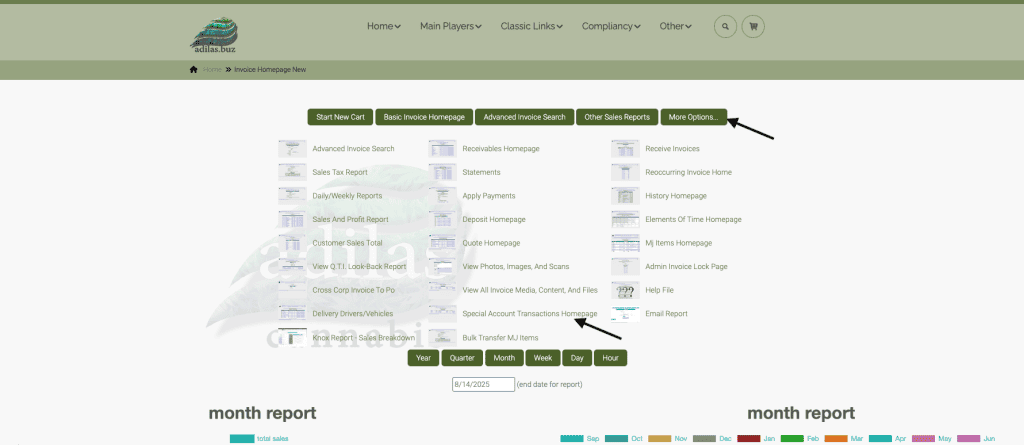Open the Bulk Transfer MJ Items link
Screen dimensions: 1024x445
point(500,338)
